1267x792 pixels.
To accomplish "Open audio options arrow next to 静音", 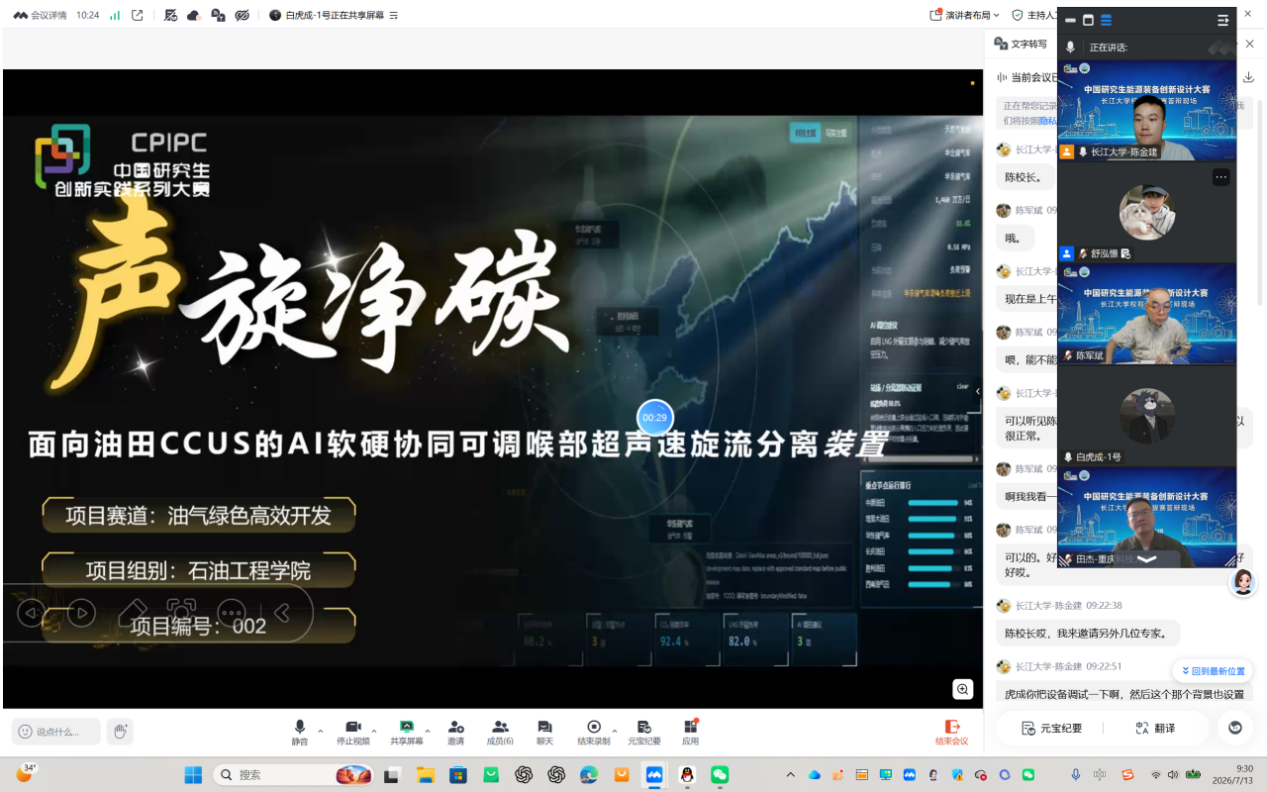I will [x=320, y=729].
